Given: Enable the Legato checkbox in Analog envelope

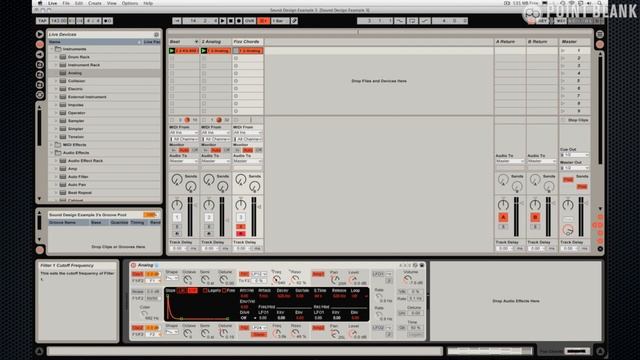Looking at the screenshot, I should (205, 291).
